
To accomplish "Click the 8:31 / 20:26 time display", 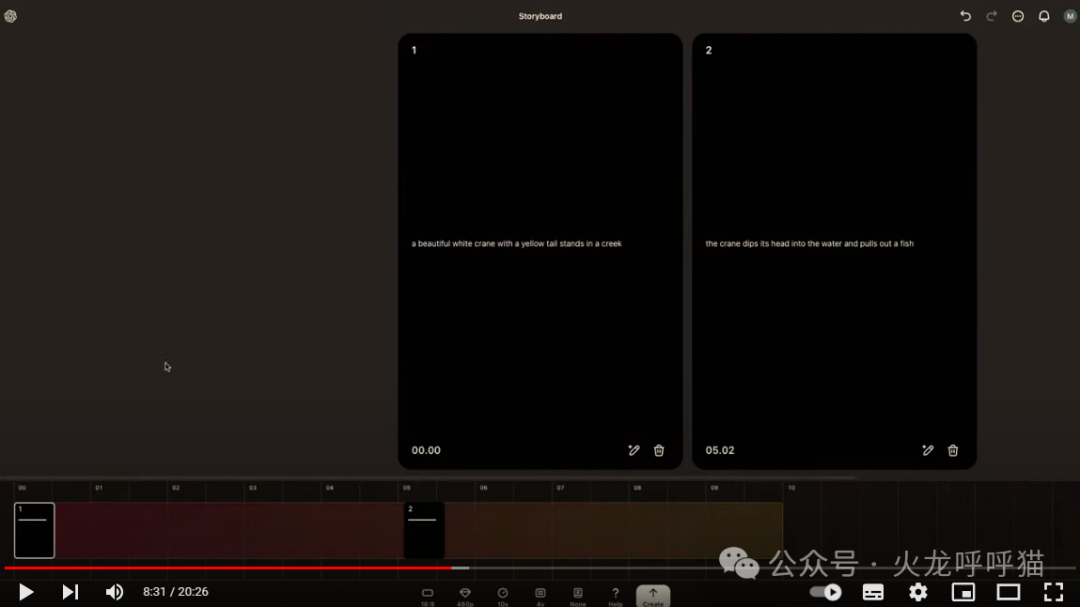I will click(176, 592).
